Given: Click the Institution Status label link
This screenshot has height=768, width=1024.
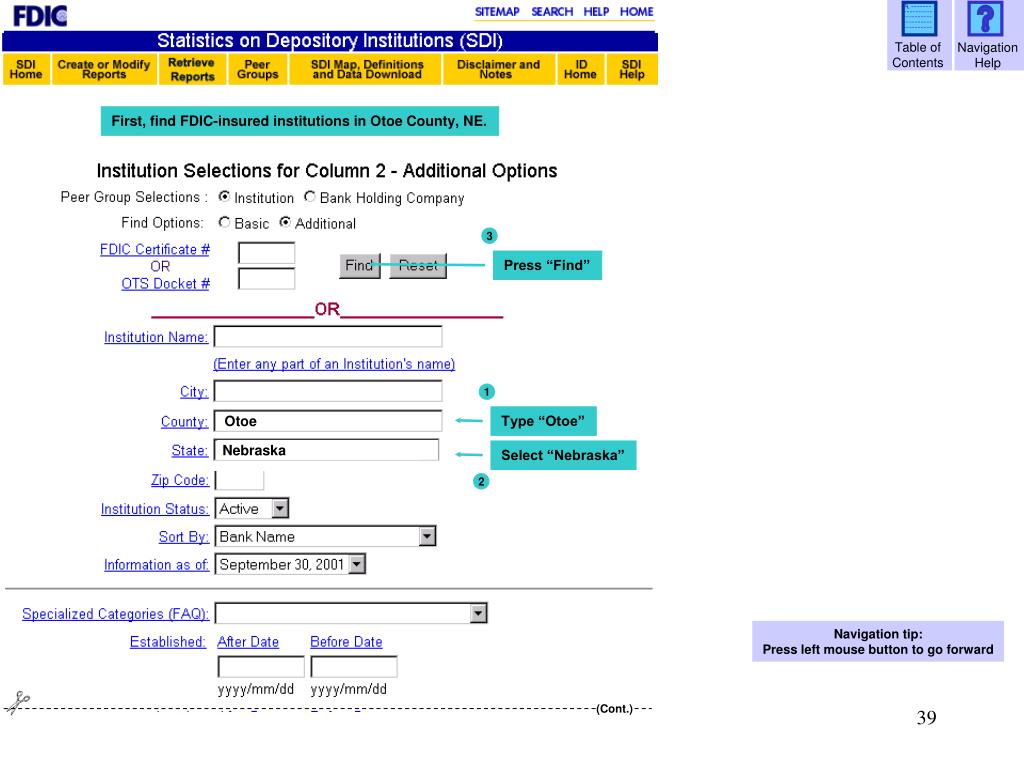Looking at the screenshot, I should (155, 509).
